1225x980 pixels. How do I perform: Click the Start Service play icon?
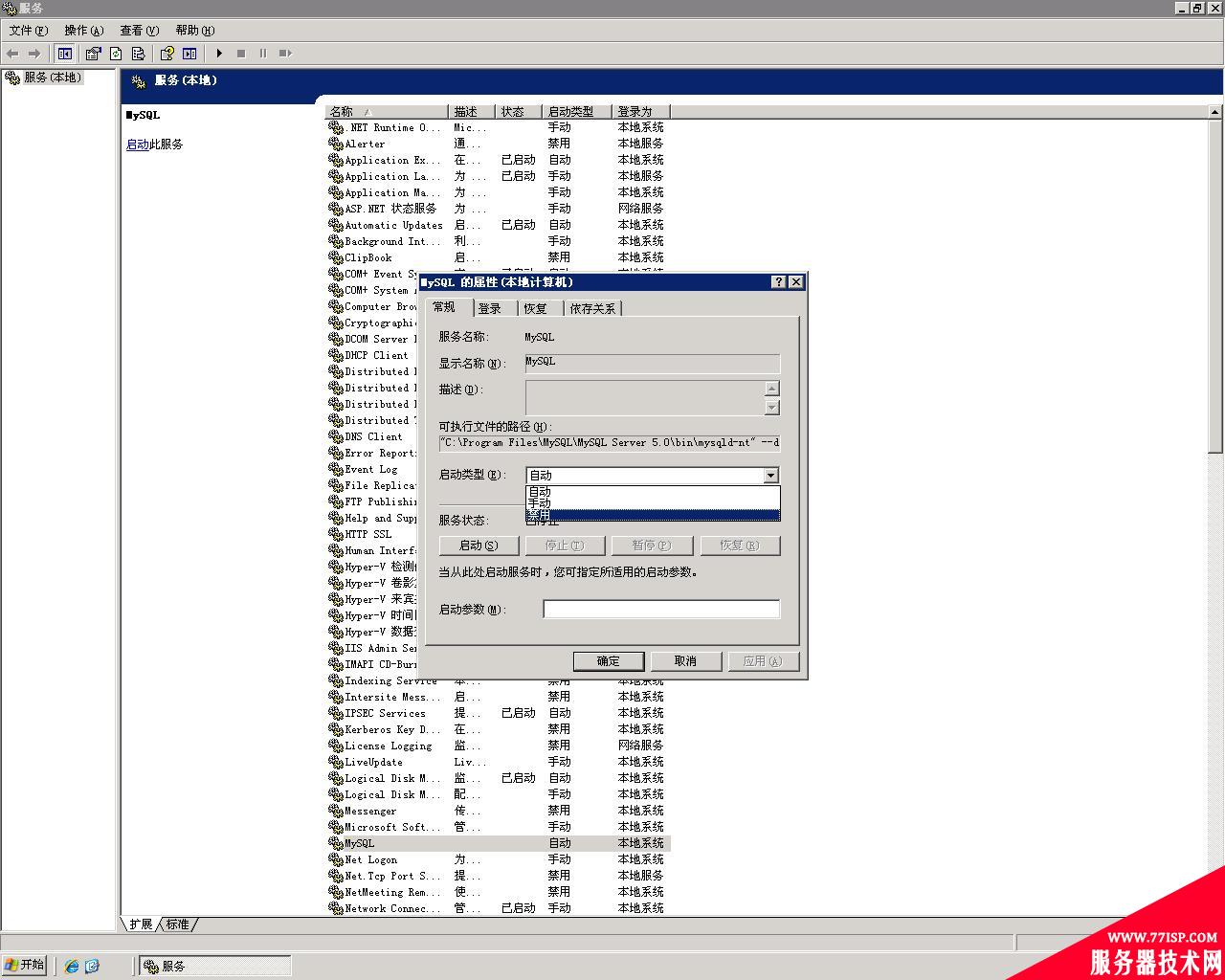point(219,54)
